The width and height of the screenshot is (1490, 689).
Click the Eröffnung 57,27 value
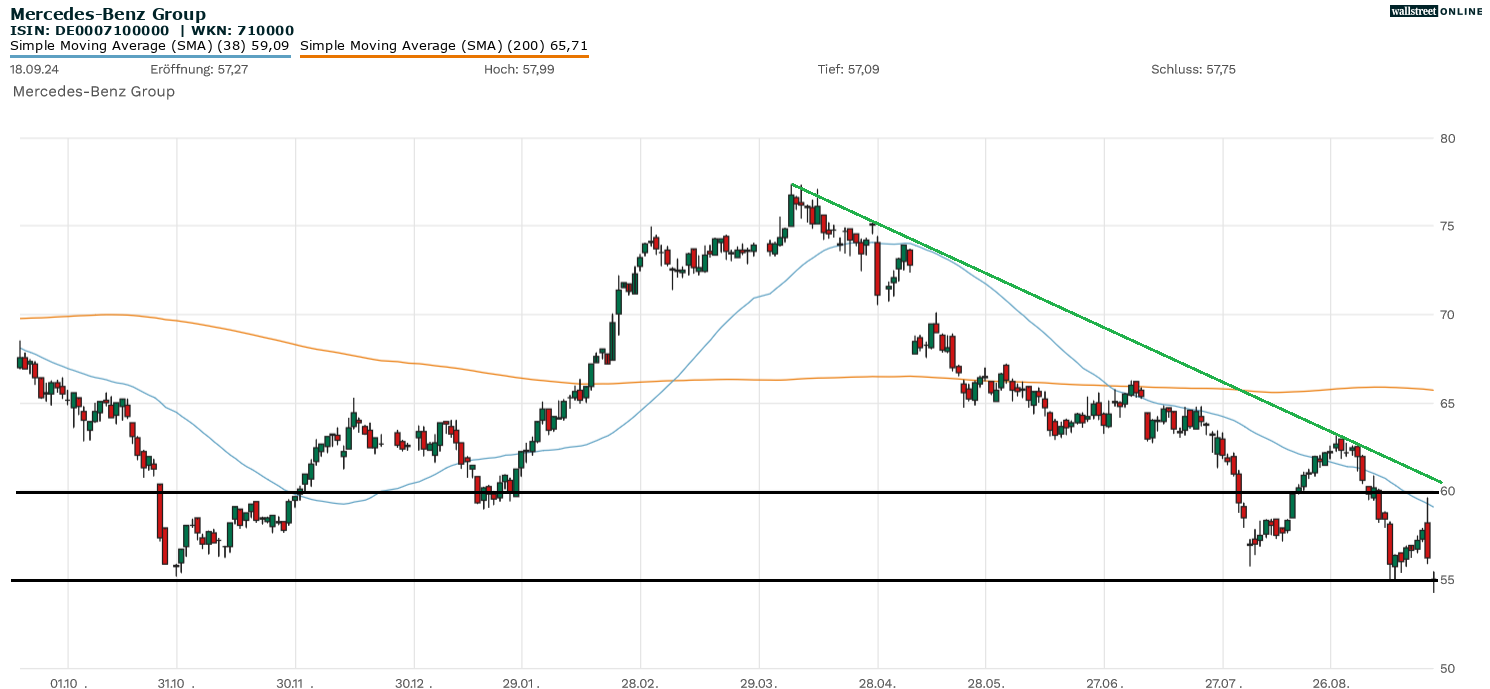tap(199, 69)
